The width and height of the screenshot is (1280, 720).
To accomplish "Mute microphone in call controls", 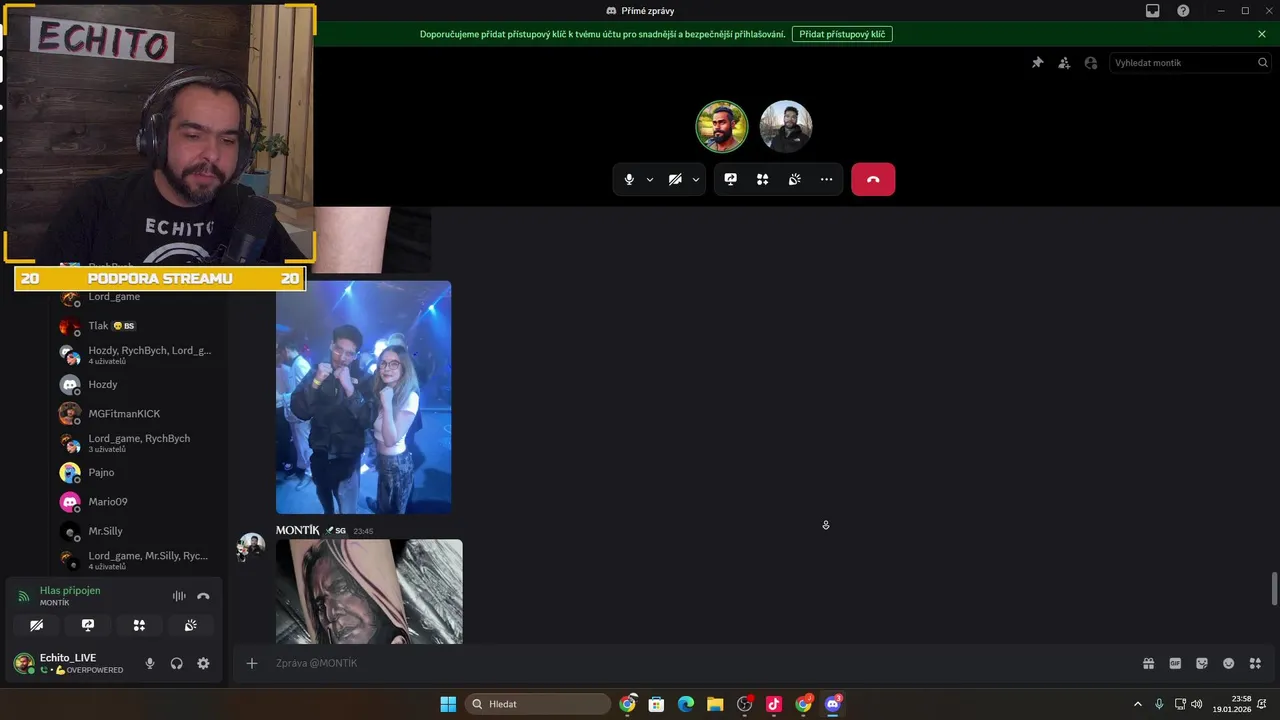I will (x=629, y=180).
